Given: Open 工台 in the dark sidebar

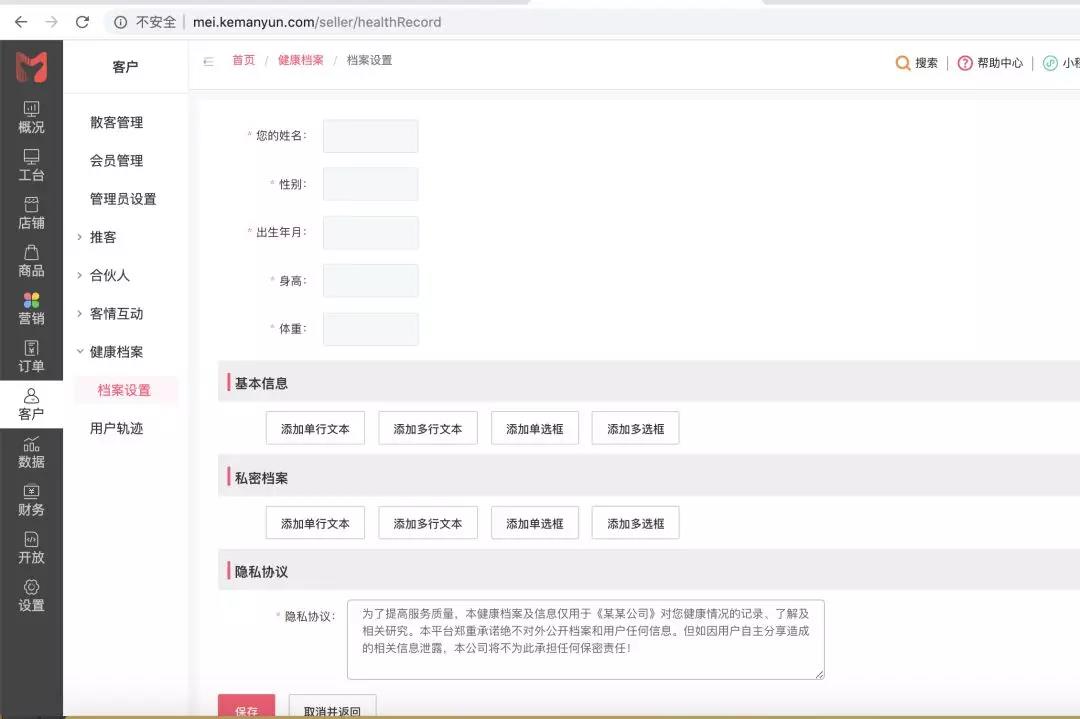Looking at the screenshot, I should coord(31,165).
